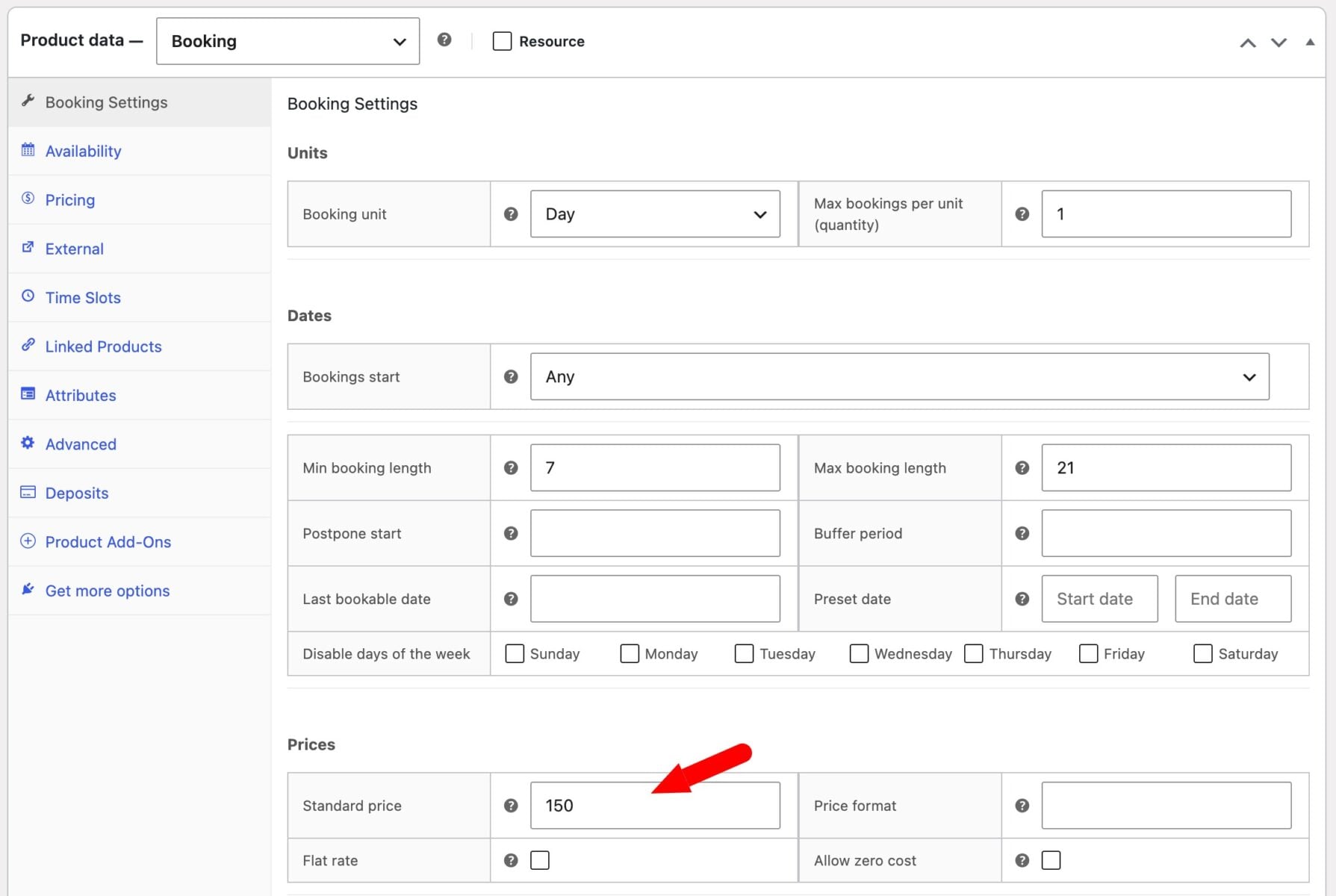The width and height of the screenshot is (1336, 896).
Task: Click help icon for Price format
Action: pos(1022,806)
